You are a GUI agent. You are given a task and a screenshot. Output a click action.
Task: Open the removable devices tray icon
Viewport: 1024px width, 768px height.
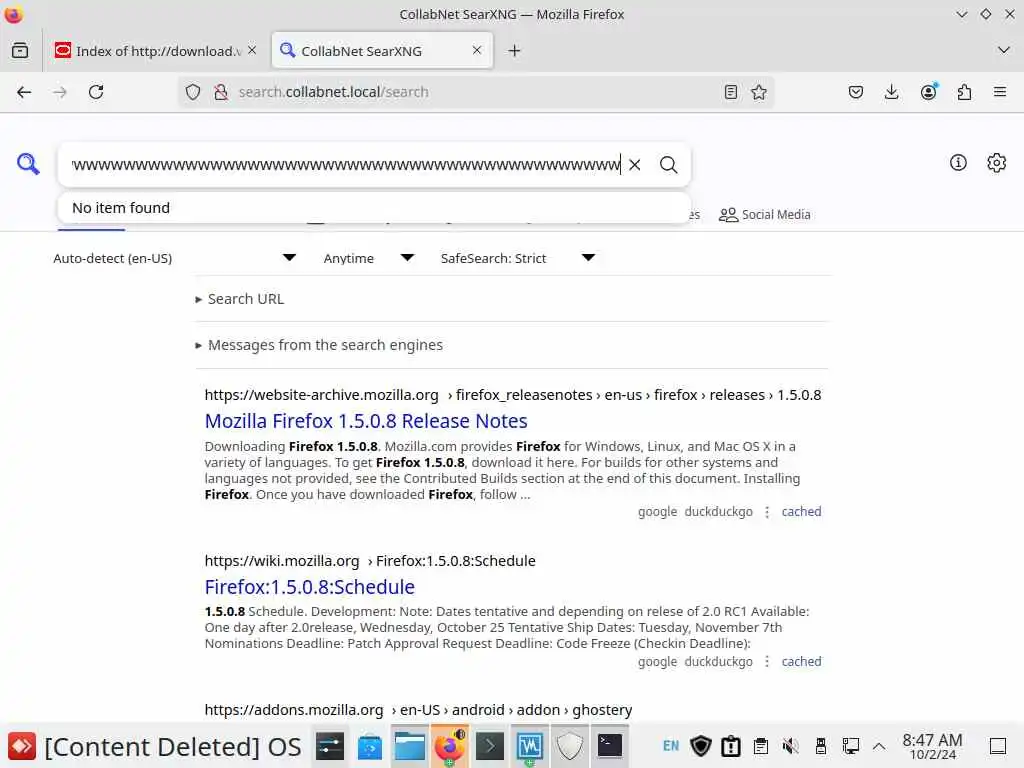point(821,746)
